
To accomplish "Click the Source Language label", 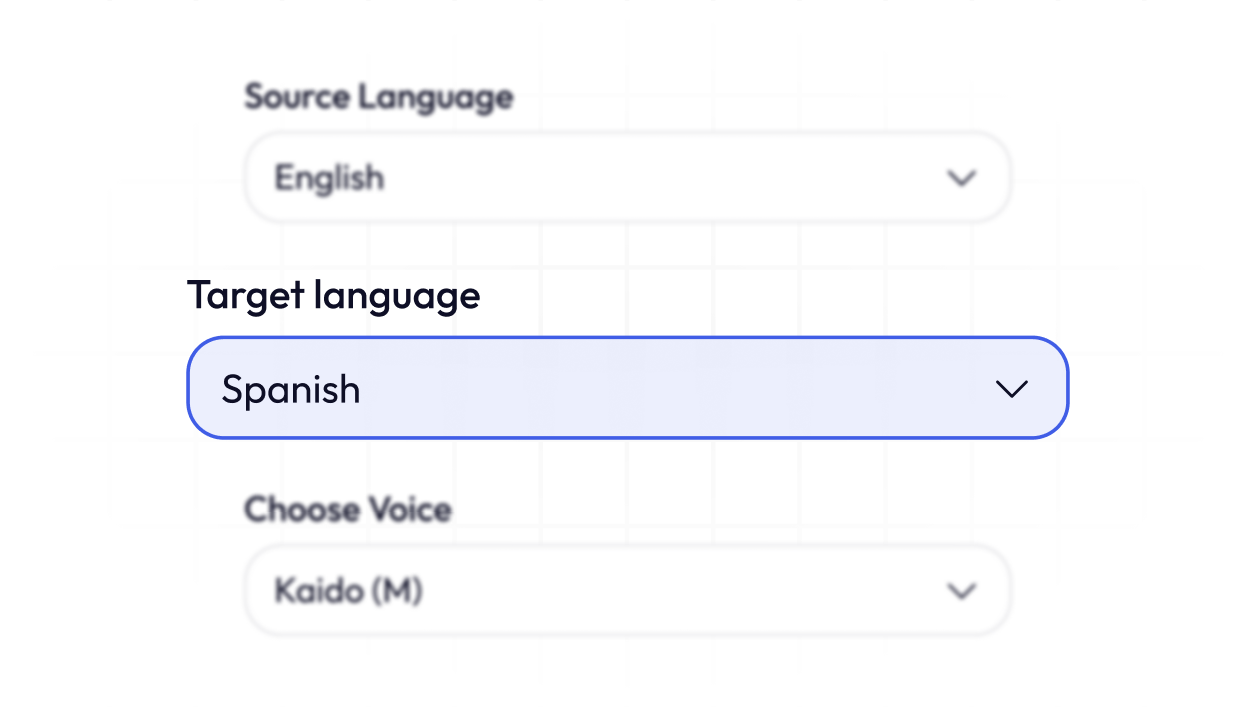I will 378,97.
